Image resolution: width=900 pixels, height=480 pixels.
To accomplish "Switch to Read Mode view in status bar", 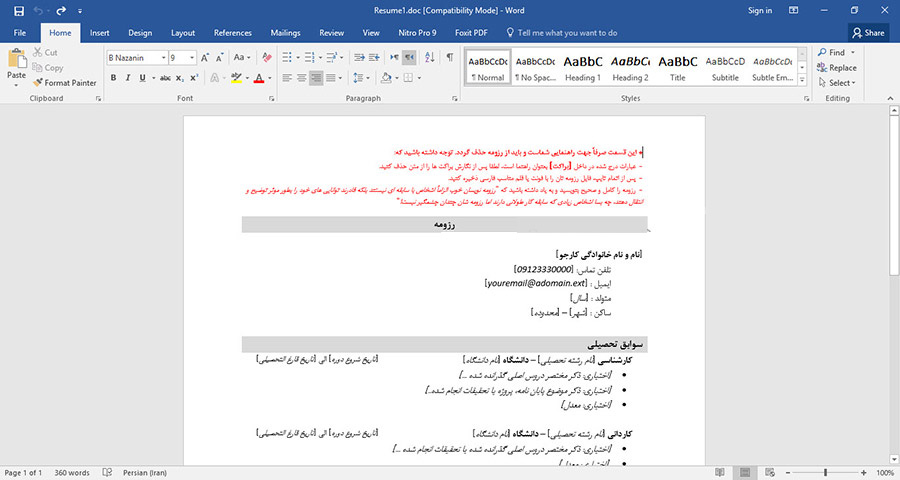I will point(720,473).
